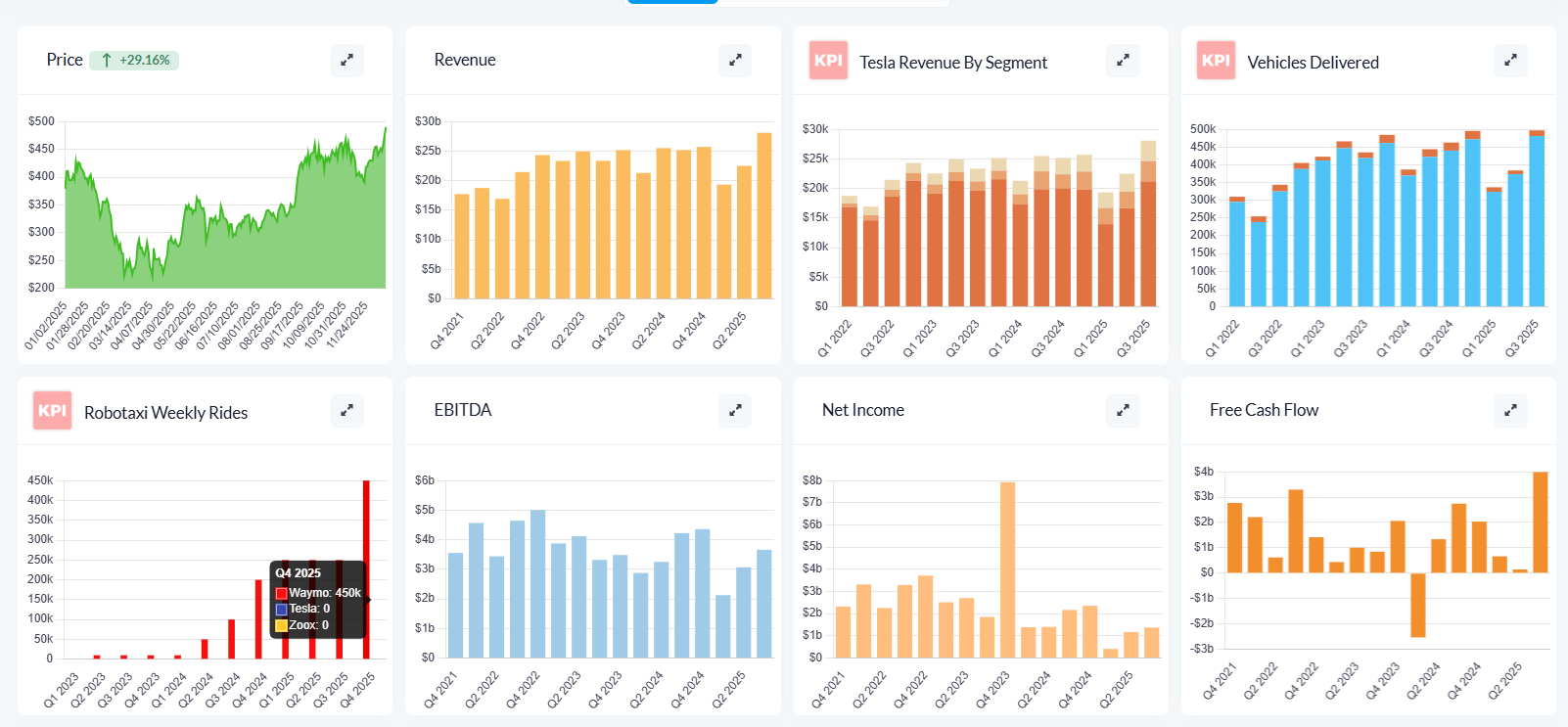Expand the Revenue chart card
The image size is (1568, 727).
[x=735, y=61]
